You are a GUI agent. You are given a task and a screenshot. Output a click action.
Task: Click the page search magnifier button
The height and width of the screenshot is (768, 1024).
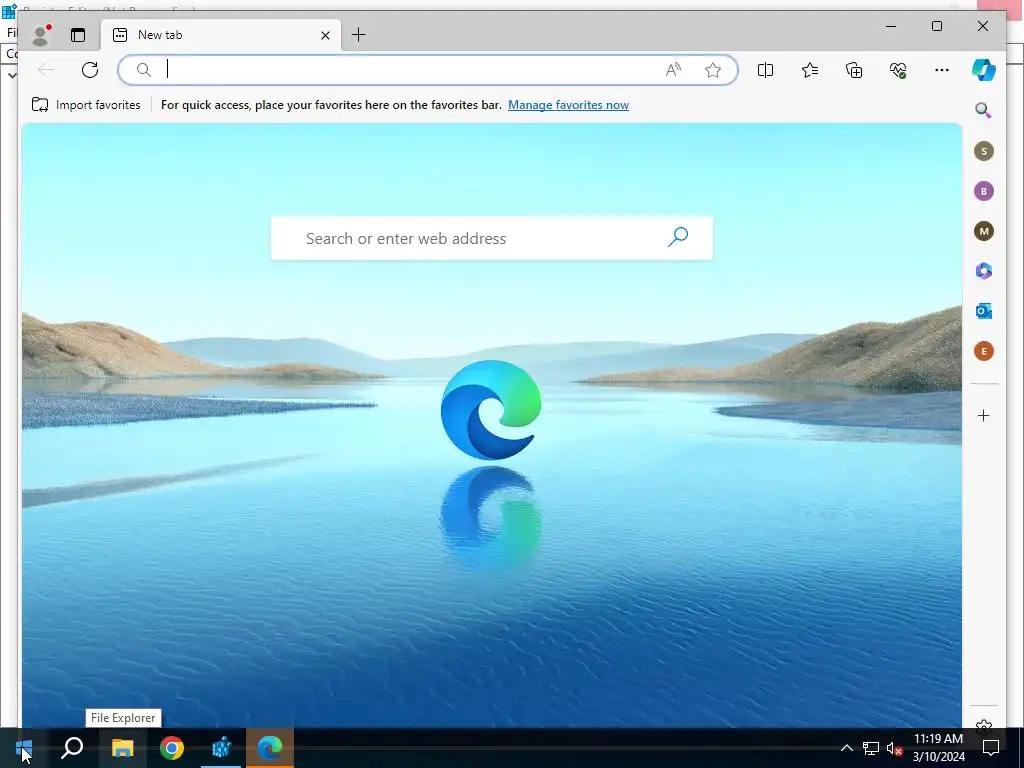point(677,236)
